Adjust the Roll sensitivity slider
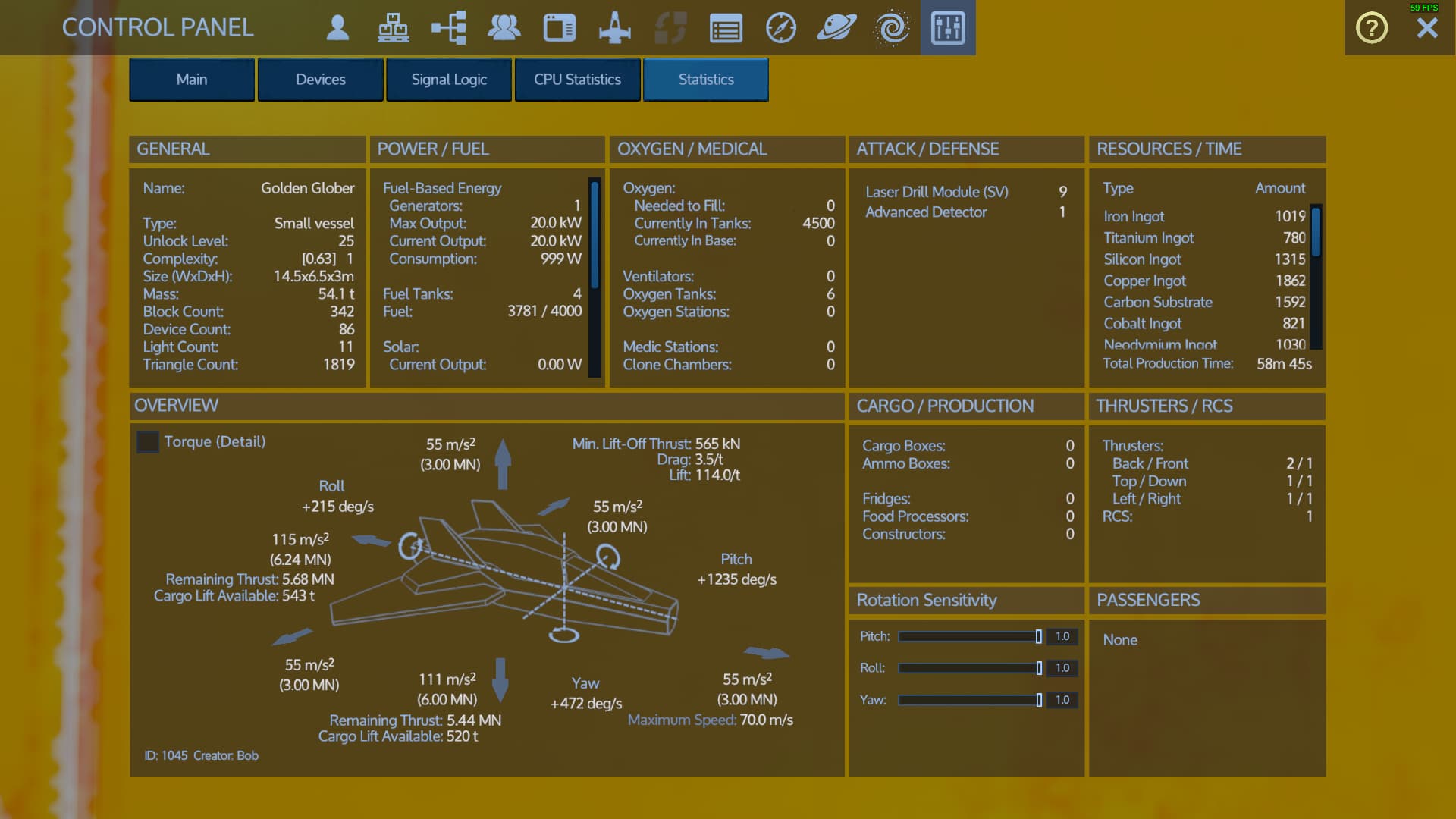The height and width of the screenshot is (819, 1456). [x=969, y=668]
